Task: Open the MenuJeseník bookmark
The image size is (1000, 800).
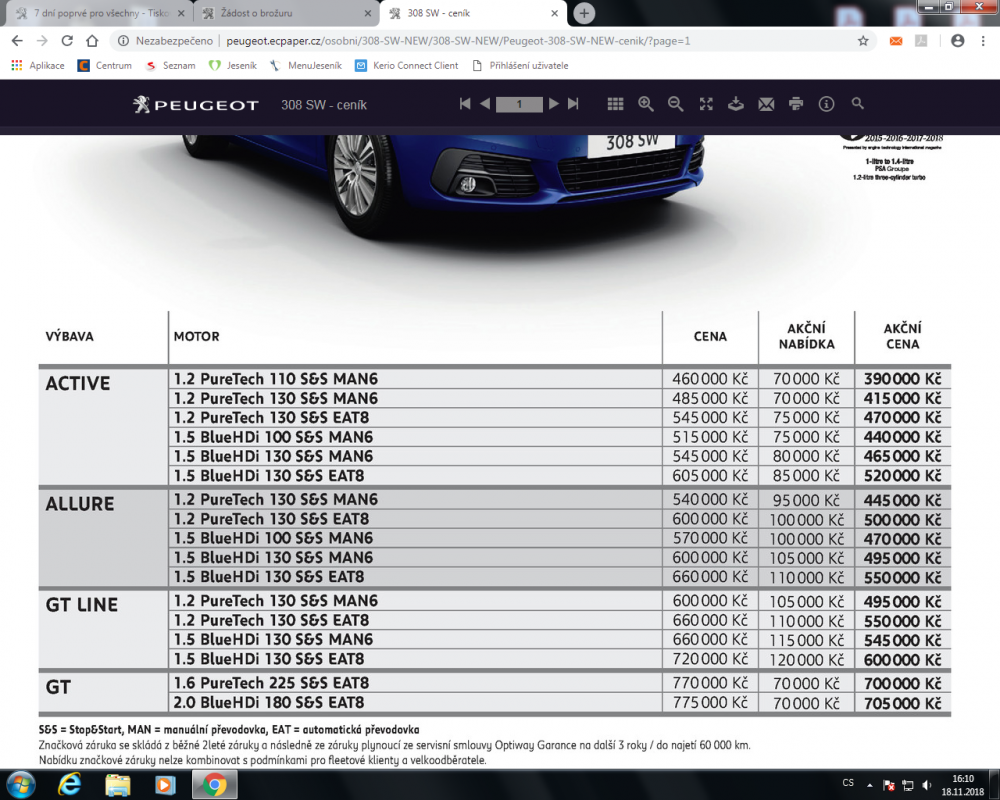Action: click(305, 66)
